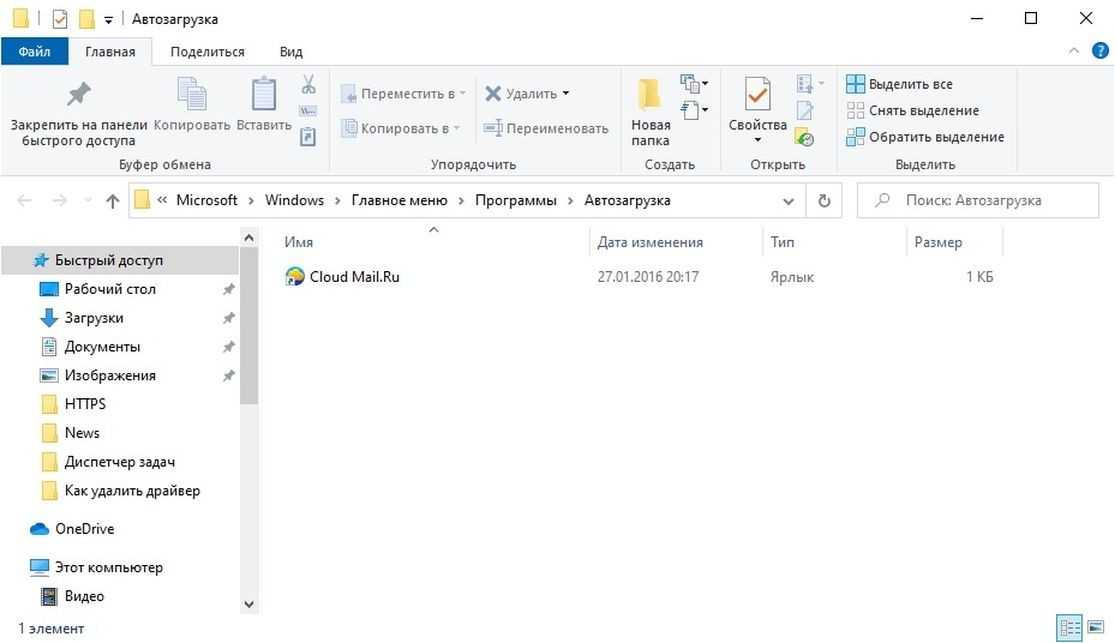Screen dimensions: 1115x643
Task: Switch to the Вид ribbon tab
Action: (x=291, y=52)
